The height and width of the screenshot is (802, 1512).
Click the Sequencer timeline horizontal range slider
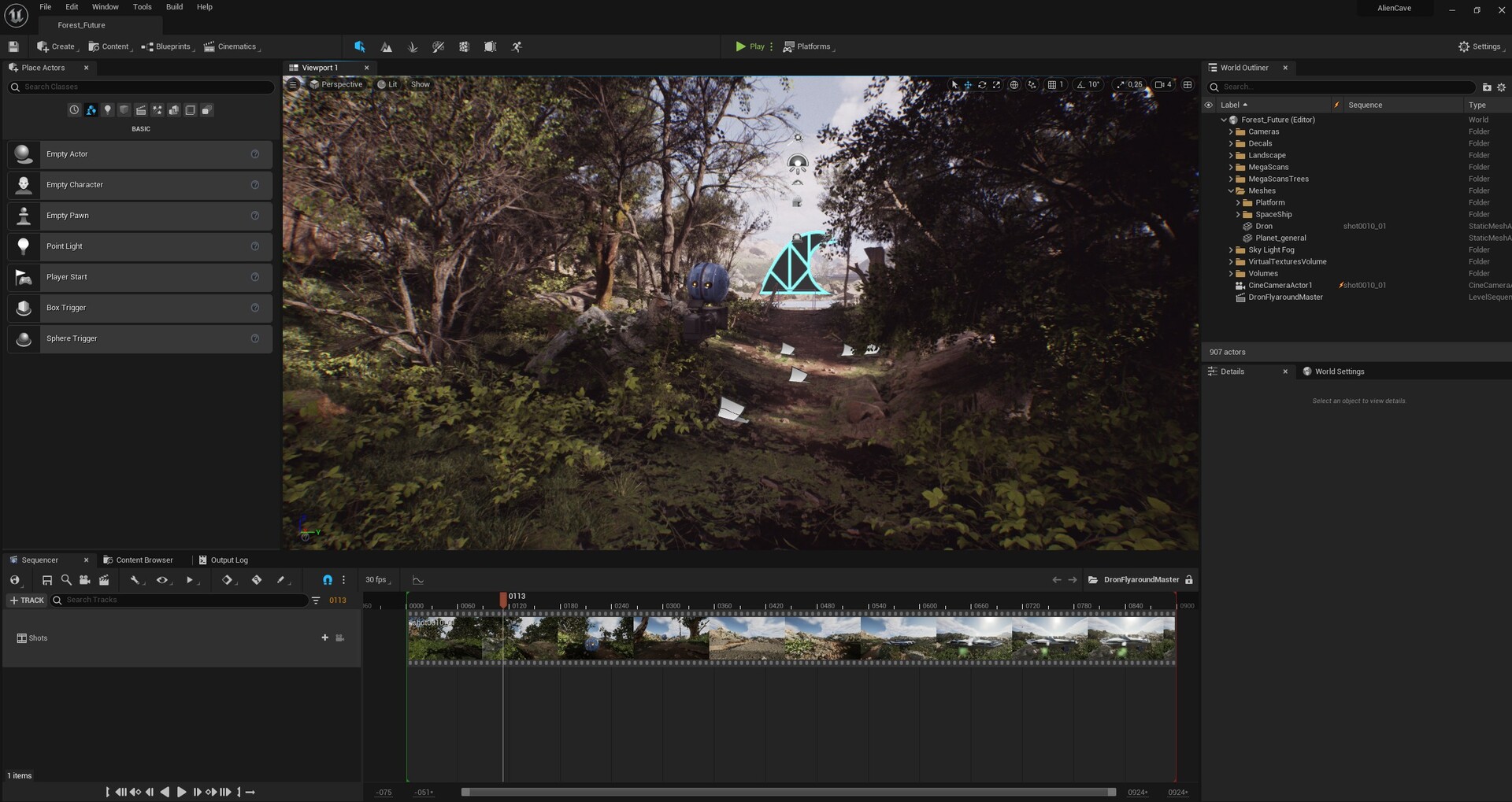click(x=787, y=793)
